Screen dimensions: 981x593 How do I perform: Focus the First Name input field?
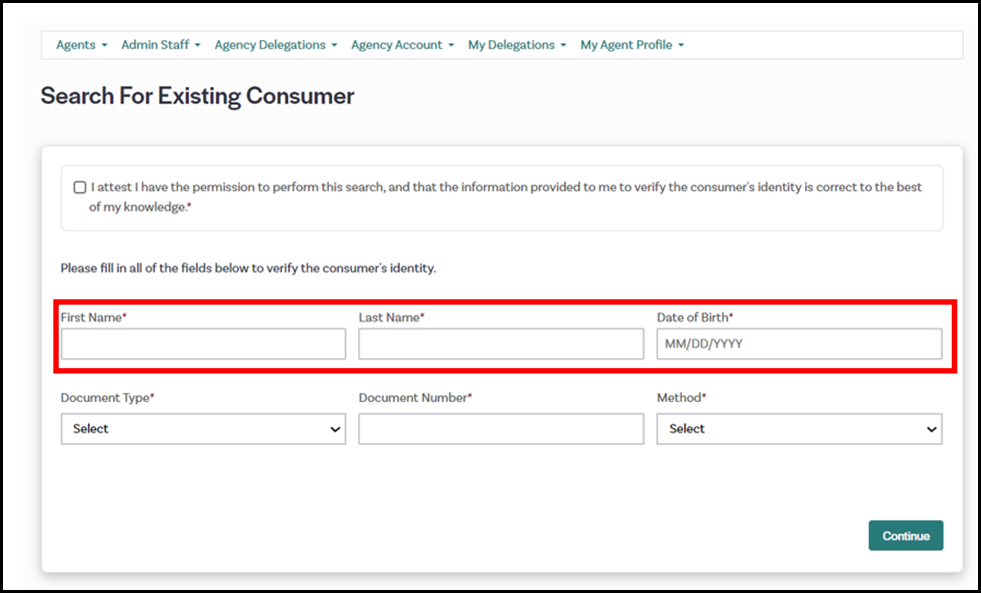point(203,344)
